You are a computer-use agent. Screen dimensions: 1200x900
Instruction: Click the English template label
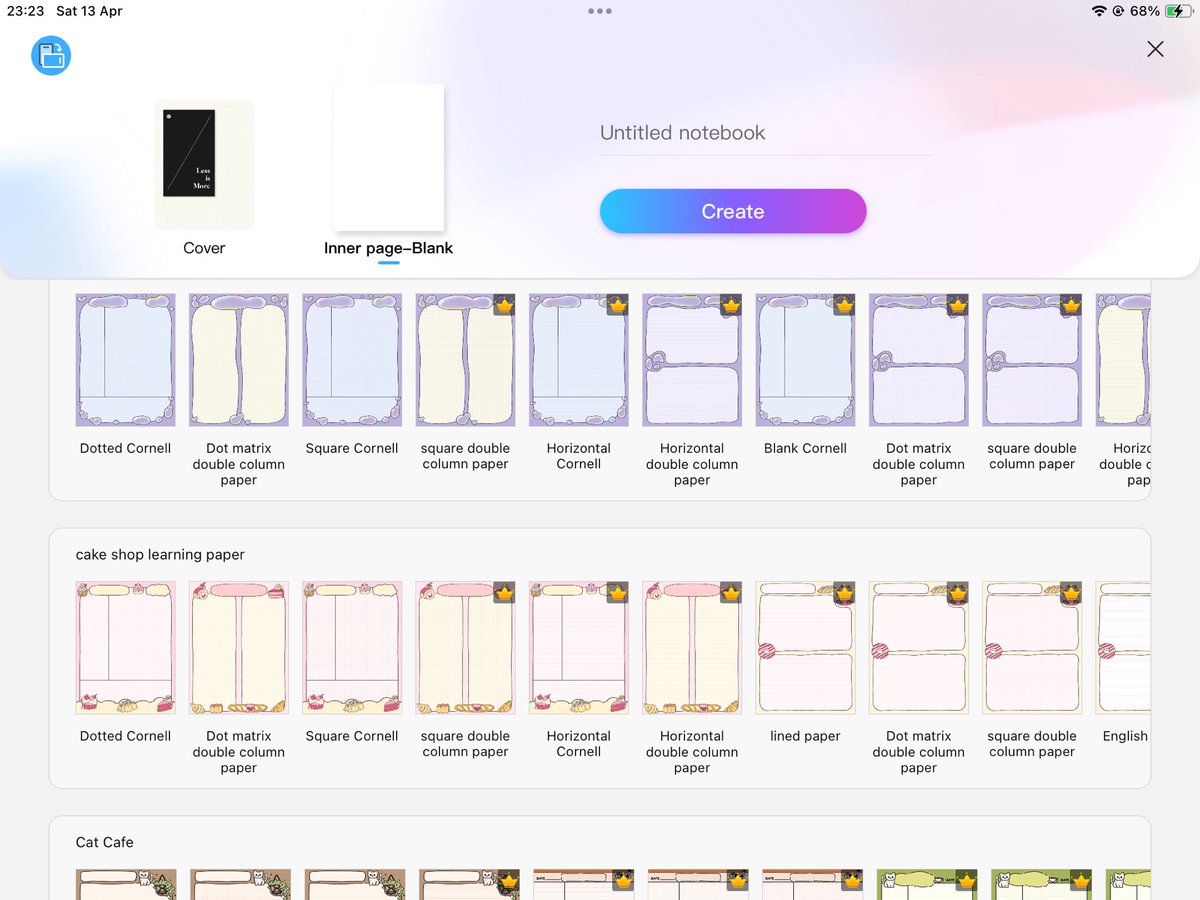click(x=1125, y=736)
